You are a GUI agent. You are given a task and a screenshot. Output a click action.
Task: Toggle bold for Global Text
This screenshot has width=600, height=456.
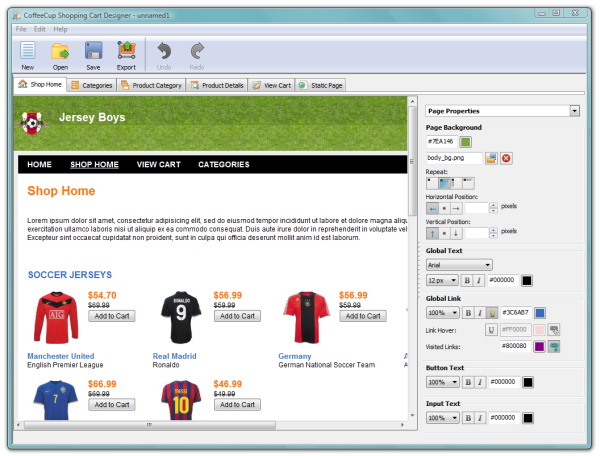(x=467, y=280)
